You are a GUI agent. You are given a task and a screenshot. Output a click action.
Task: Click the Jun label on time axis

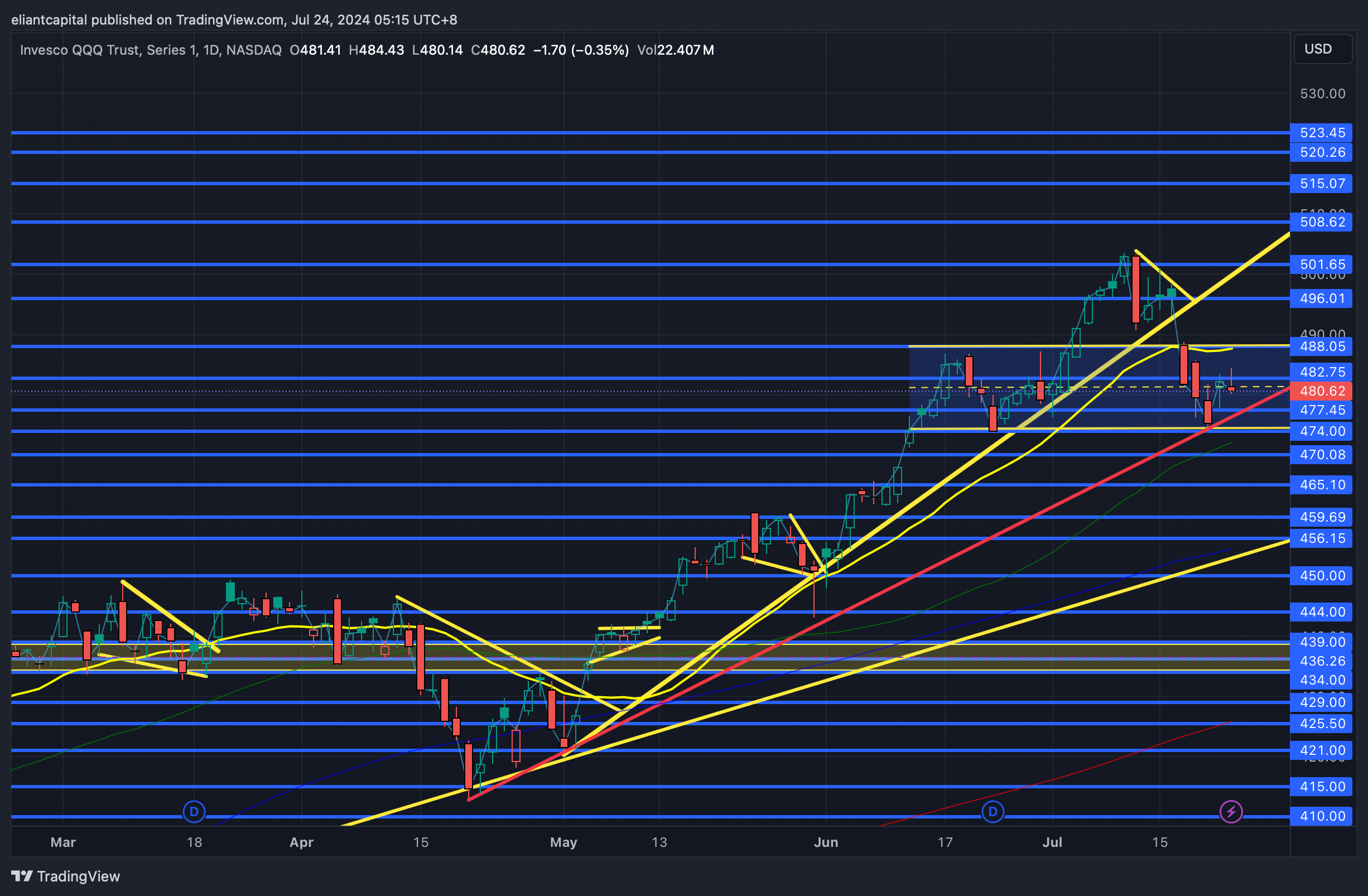coord(825,842)
